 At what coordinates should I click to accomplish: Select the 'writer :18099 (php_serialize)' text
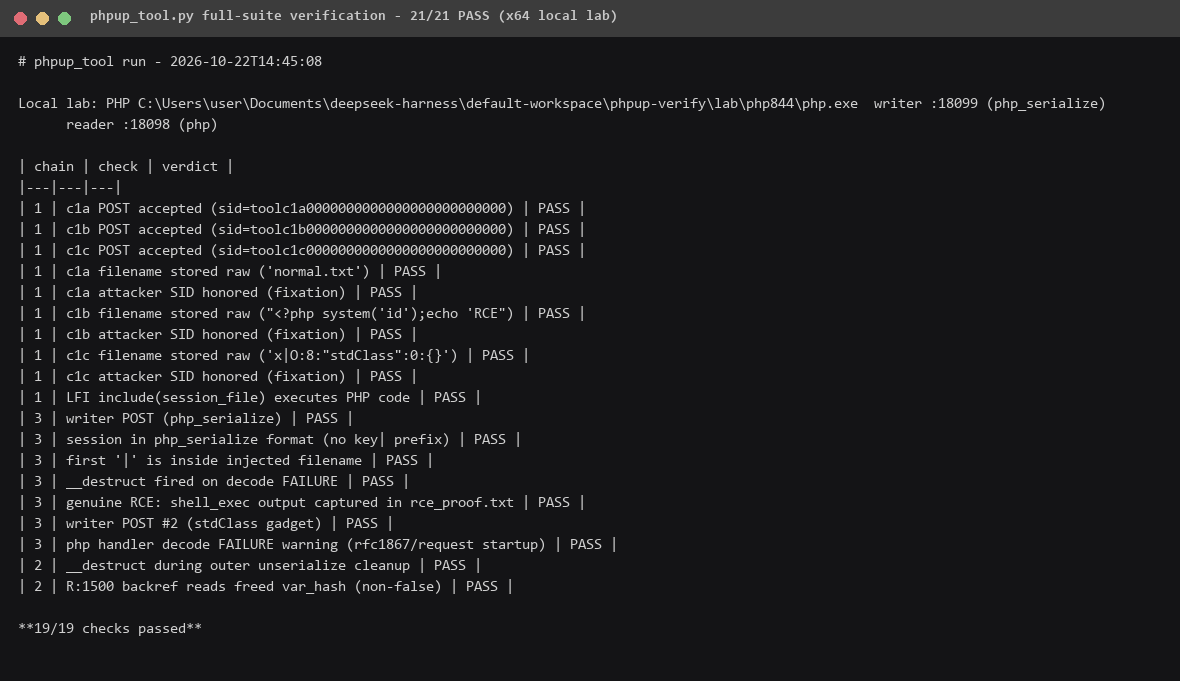click(x=990, y=104)
